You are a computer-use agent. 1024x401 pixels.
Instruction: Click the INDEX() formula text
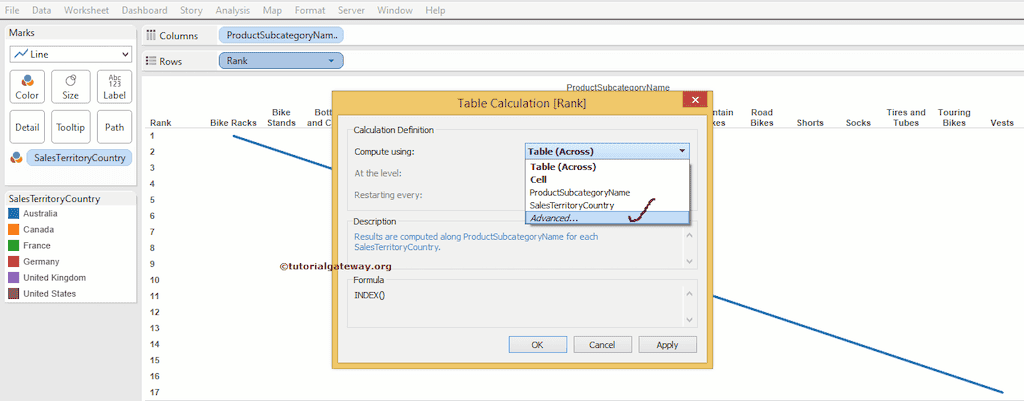pyautogui.click(x=370, y=295)
